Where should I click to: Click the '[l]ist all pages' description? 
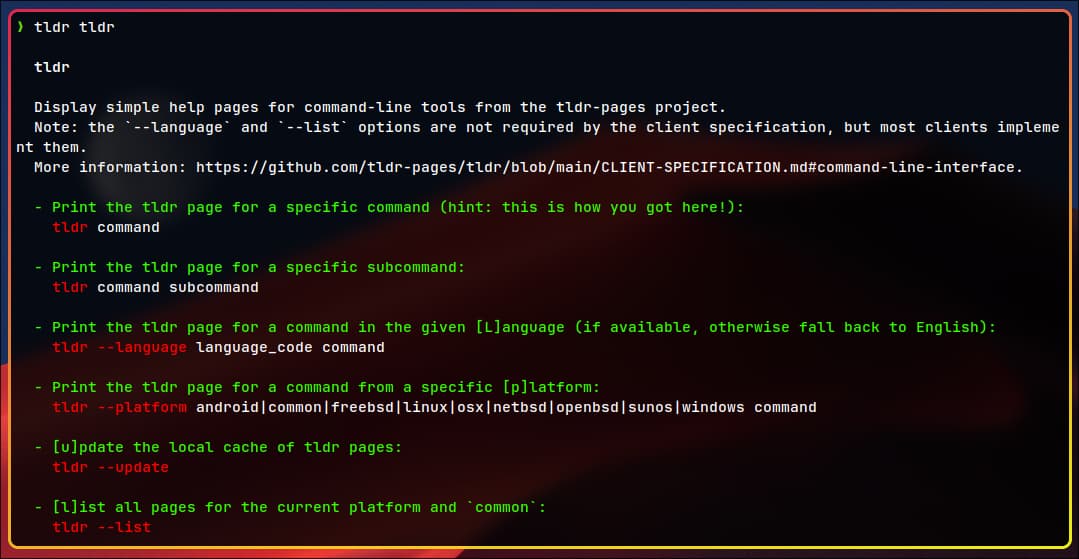coord(290,507)
